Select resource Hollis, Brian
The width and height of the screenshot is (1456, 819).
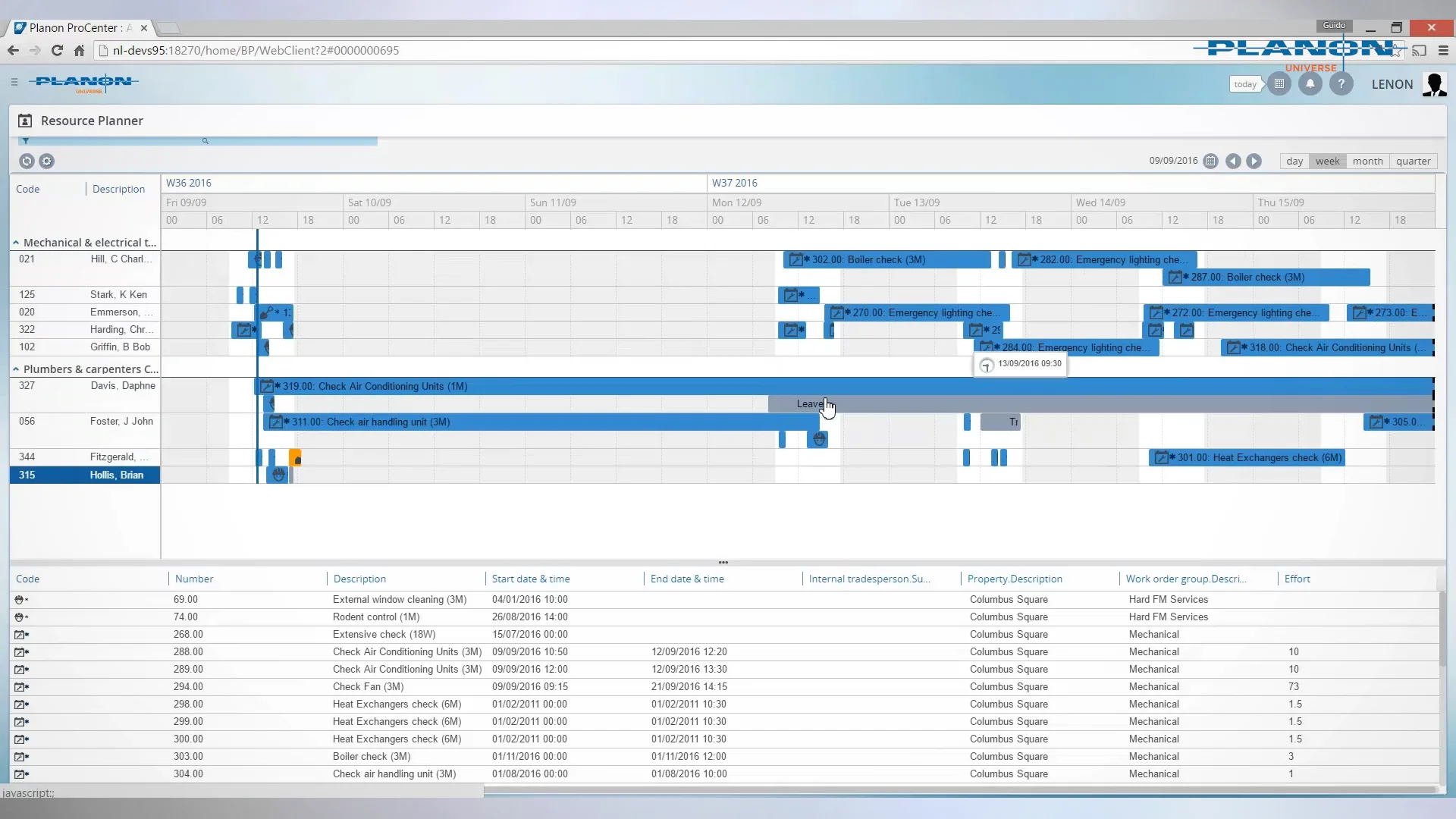pyautogui.click(x=85, y=475)
